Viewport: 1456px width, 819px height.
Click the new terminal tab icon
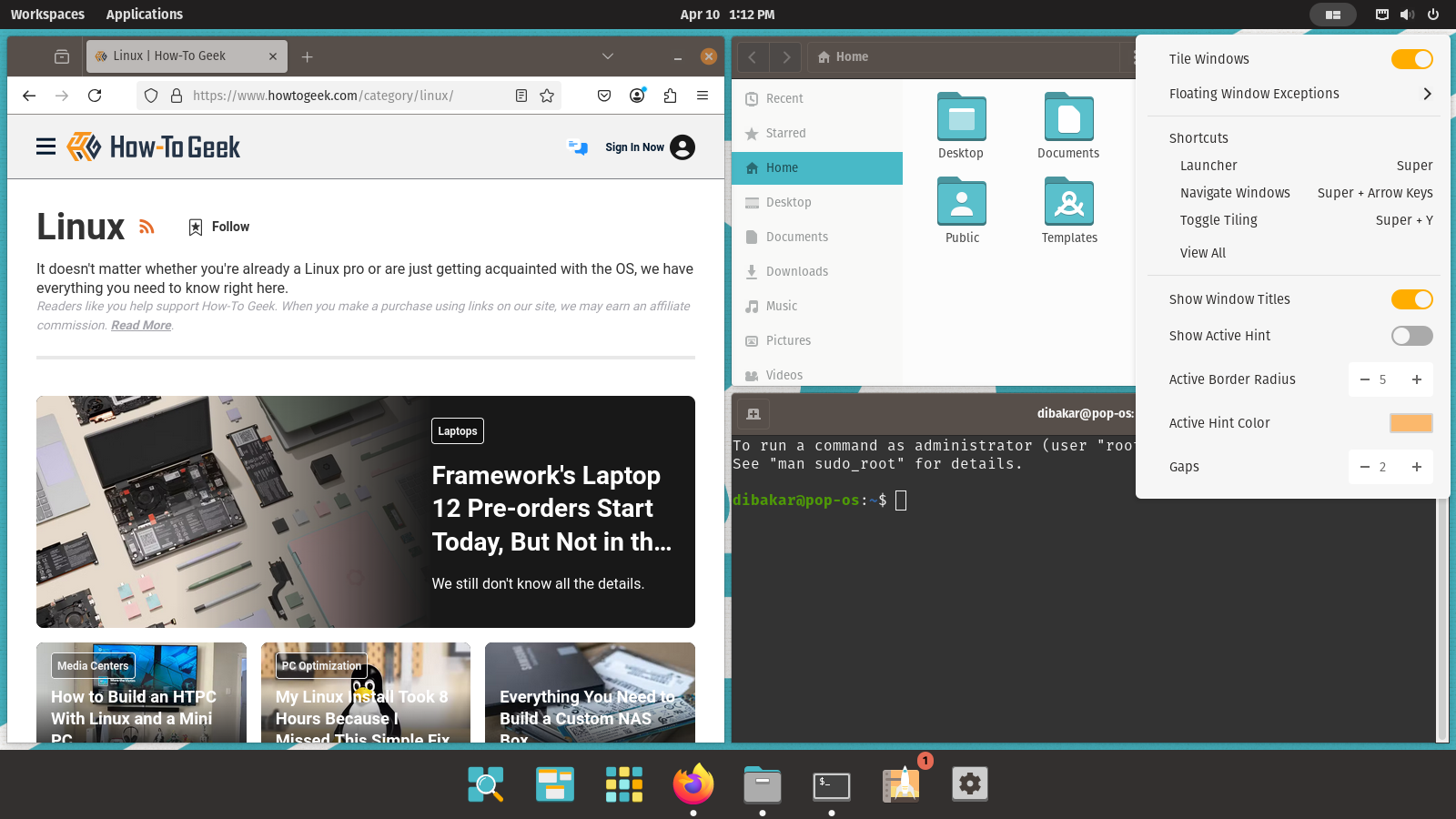click(x=753, y=414)
